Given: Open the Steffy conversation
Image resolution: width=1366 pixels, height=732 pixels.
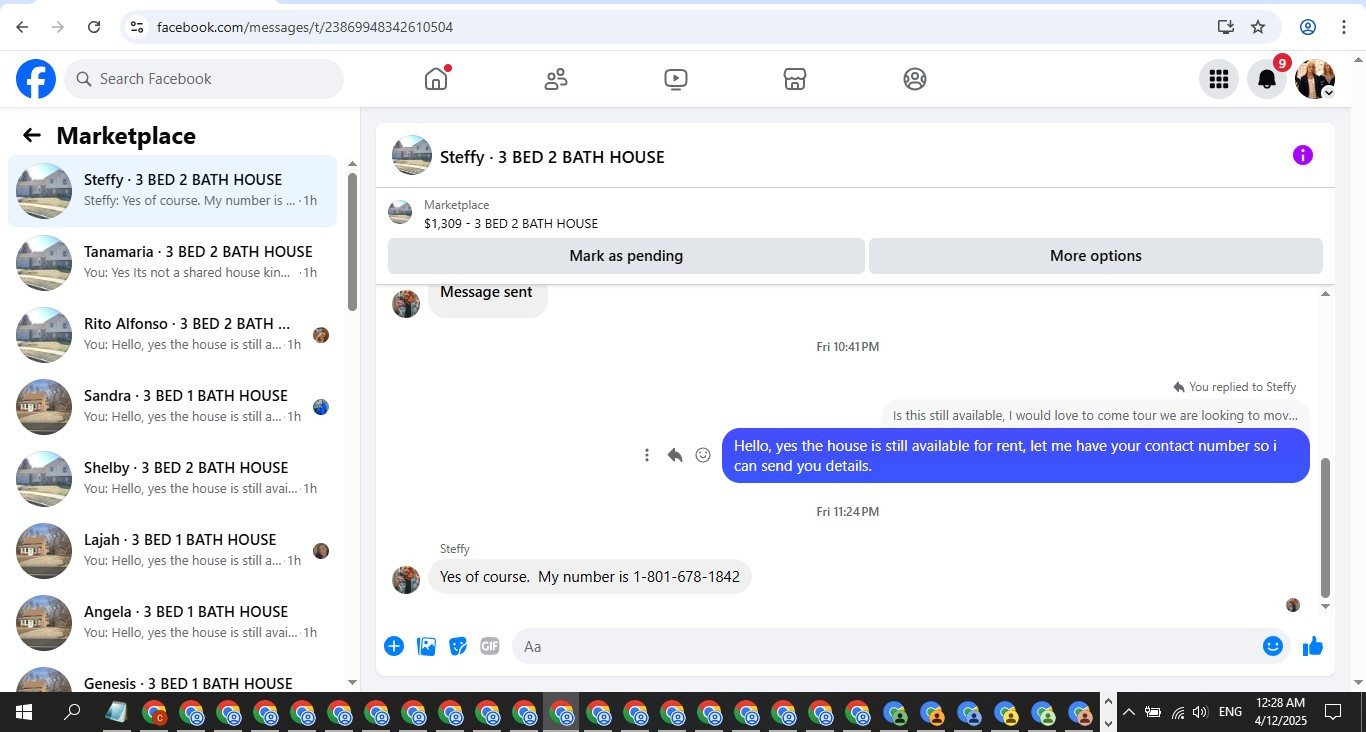Looking at the screenshot, I should (172, 190).
